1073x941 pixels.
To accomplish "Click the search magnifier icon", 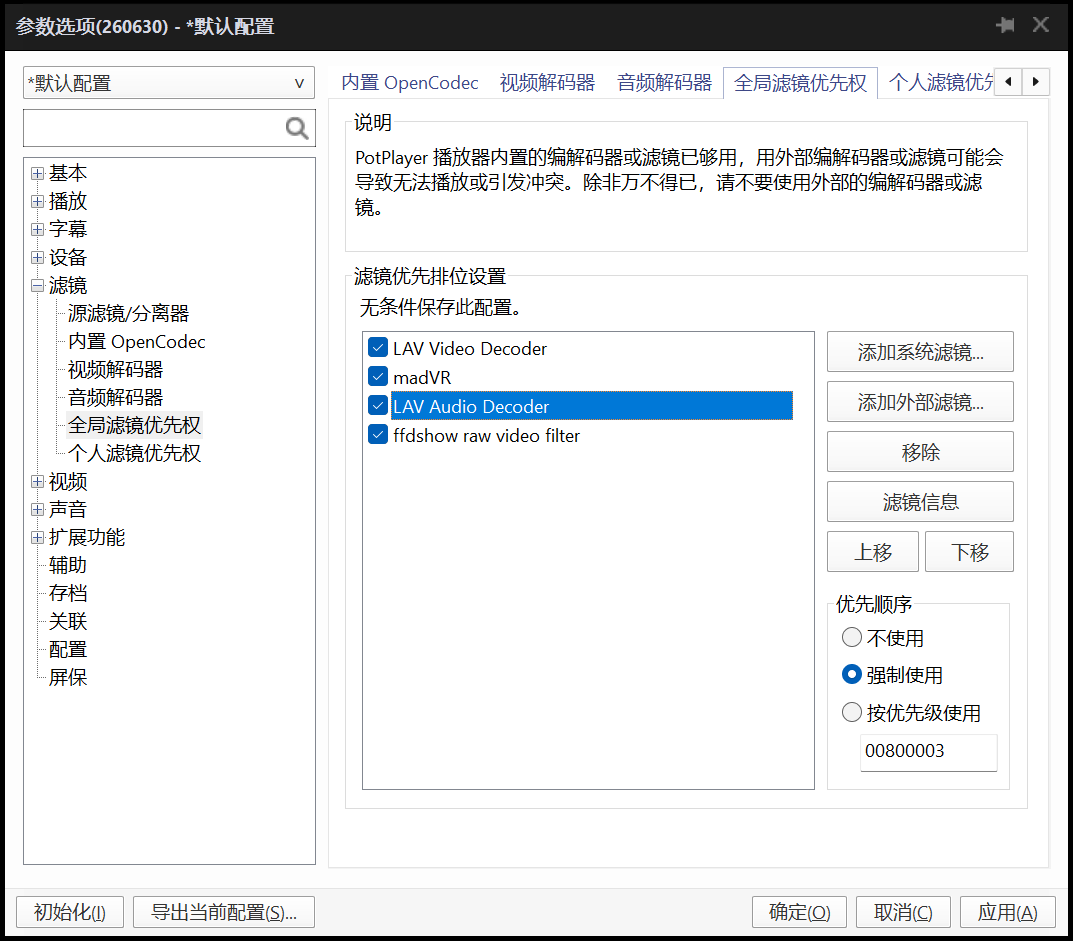I will click(296, 128).
